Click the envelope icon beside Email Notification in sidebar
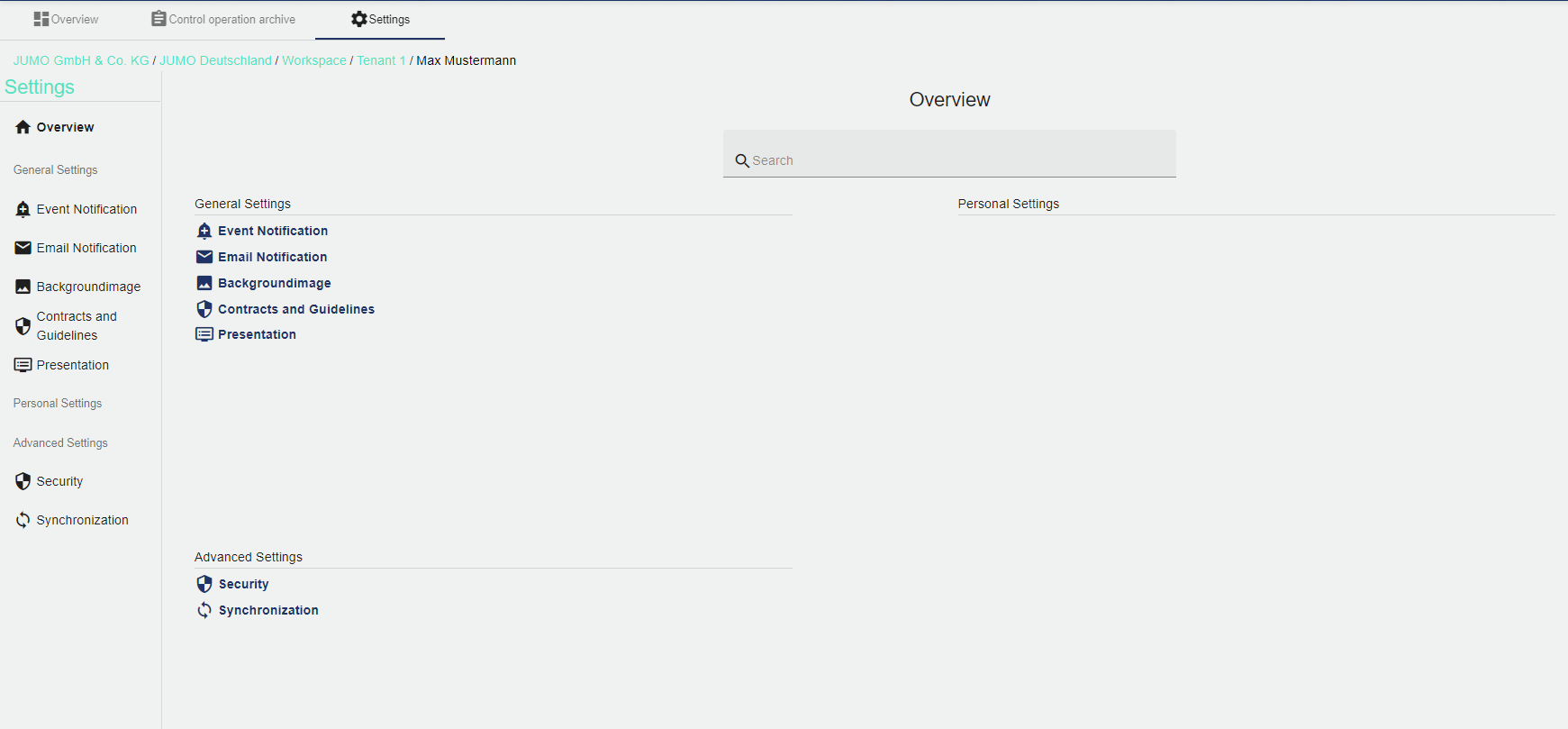The image size is (1568, 729). 23,248
